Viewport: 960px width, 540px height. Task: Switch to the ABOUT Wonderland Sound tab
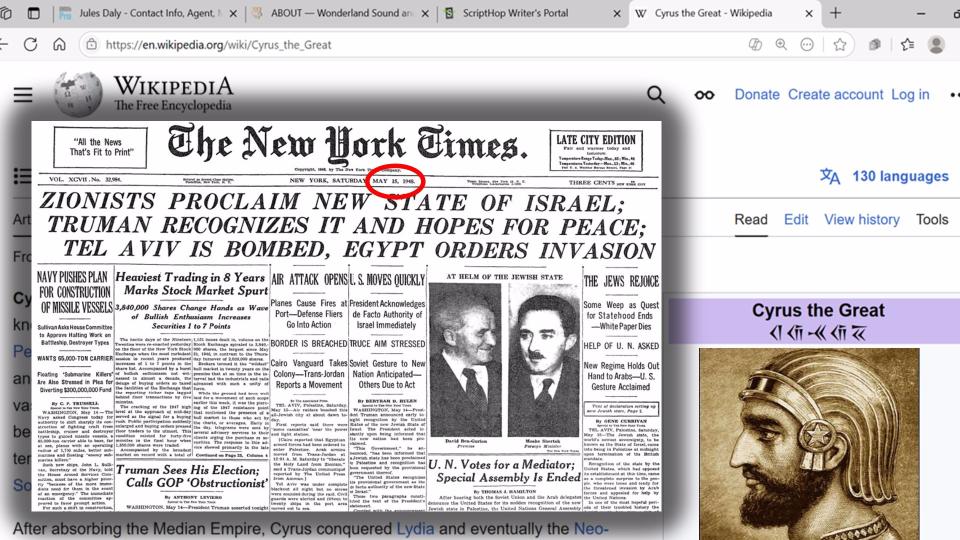(340, 13)
